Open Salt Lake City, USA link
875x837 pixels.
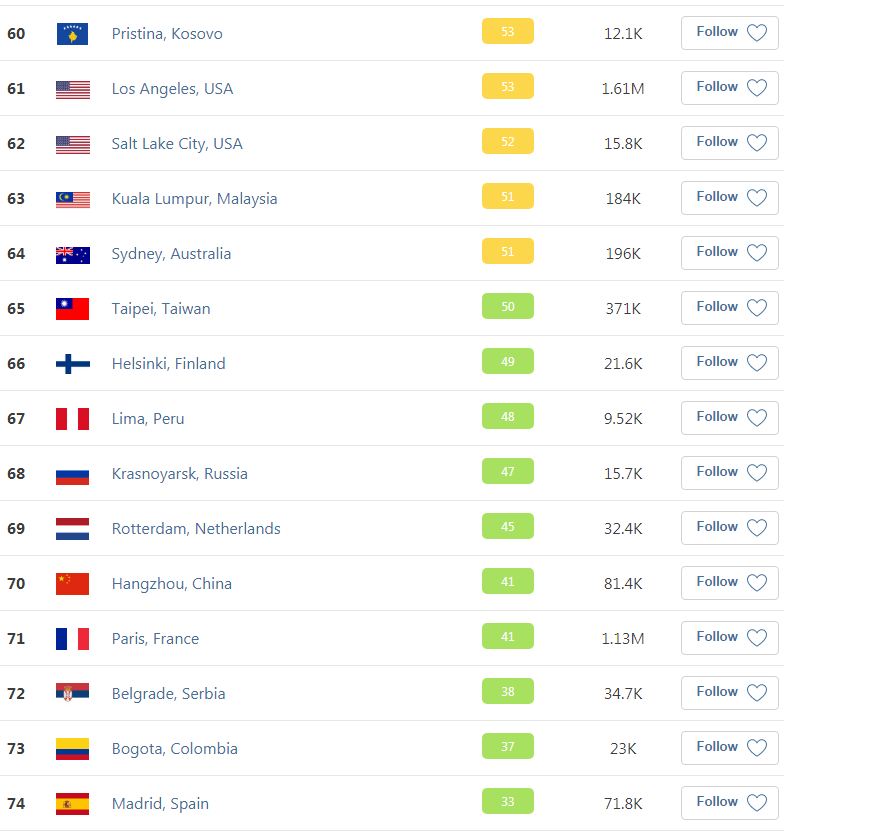pos(177,144)
